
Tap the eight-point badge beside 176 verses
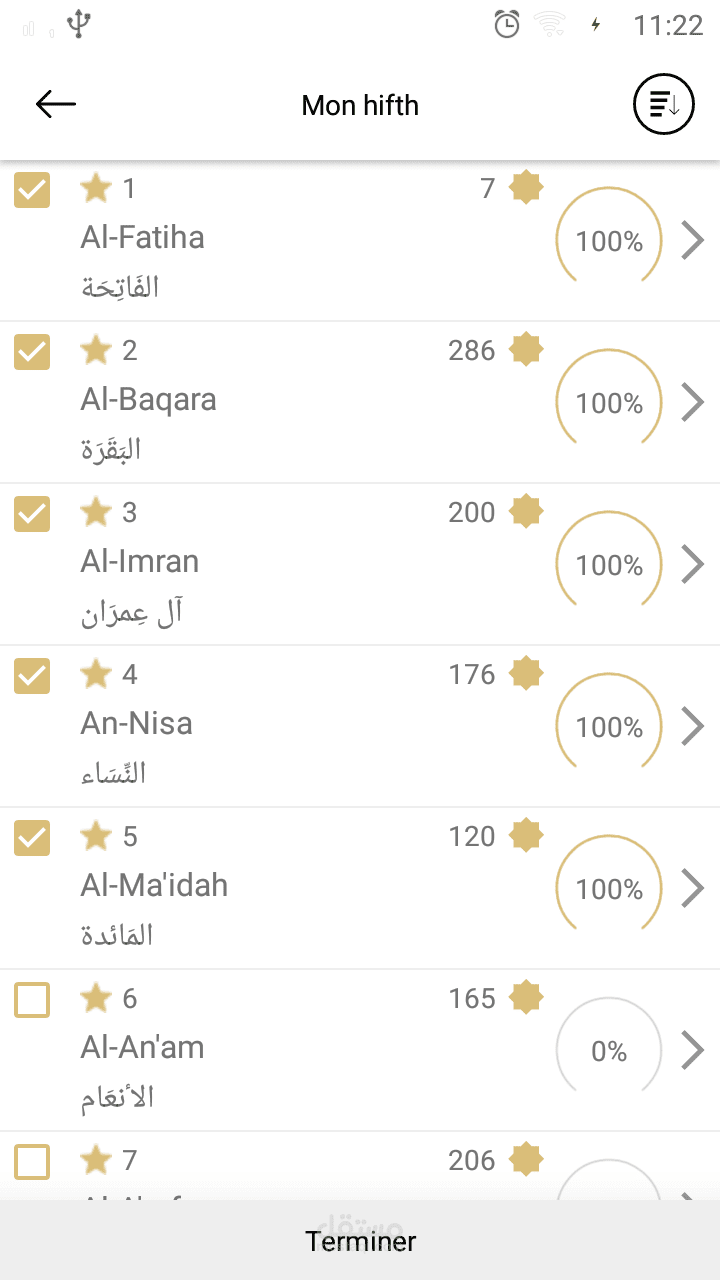(x=526, y=674)
